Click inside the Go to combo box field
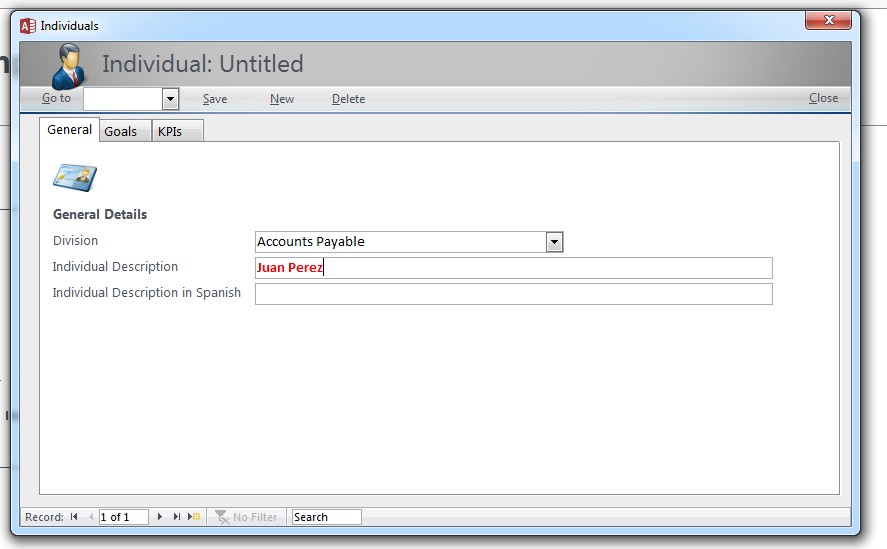This screenshot has width=887, height=549. (x=123, y=99)
